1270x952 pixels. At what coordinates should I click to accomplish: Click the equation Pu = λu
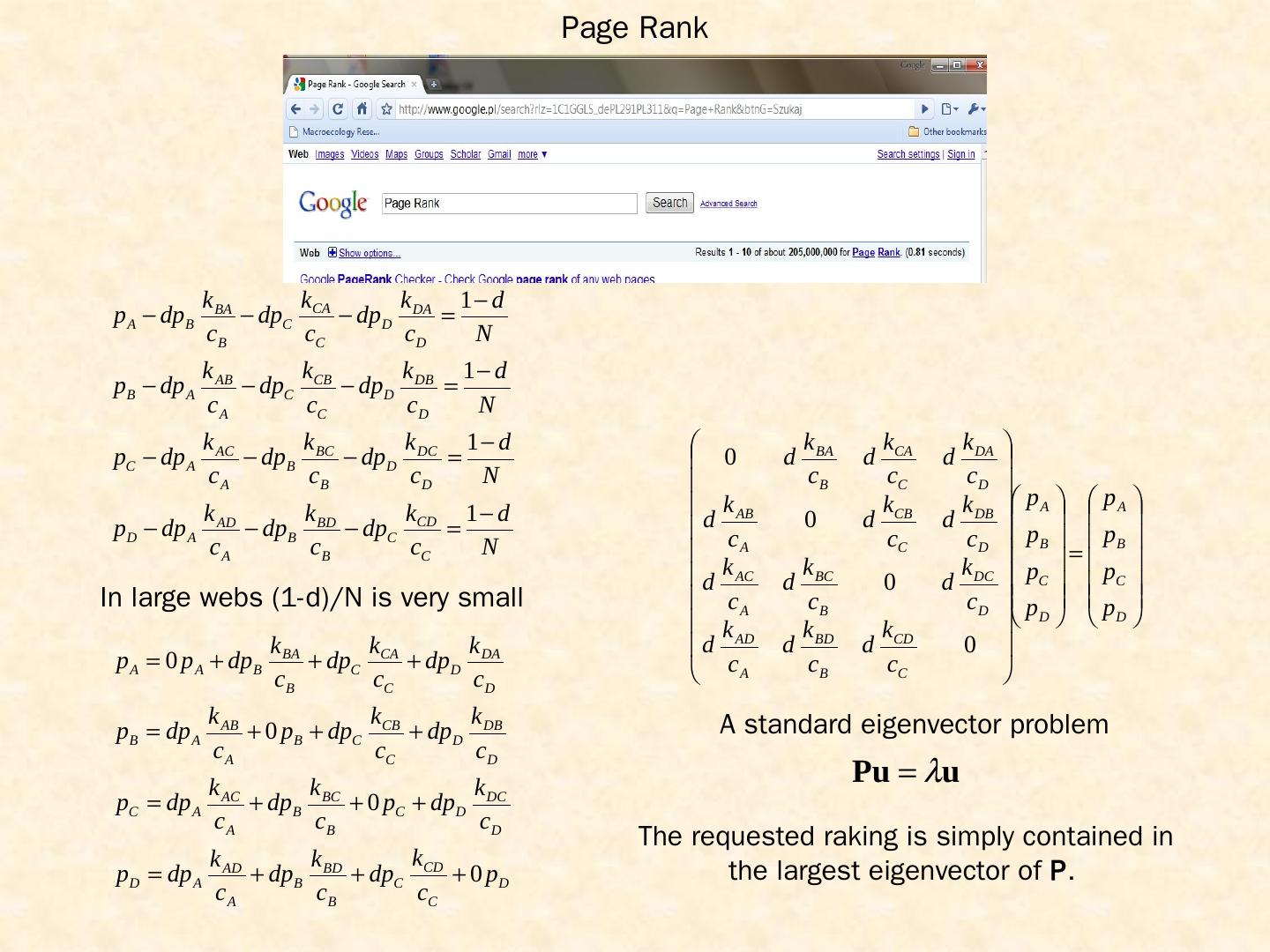(x=906, y=771)
